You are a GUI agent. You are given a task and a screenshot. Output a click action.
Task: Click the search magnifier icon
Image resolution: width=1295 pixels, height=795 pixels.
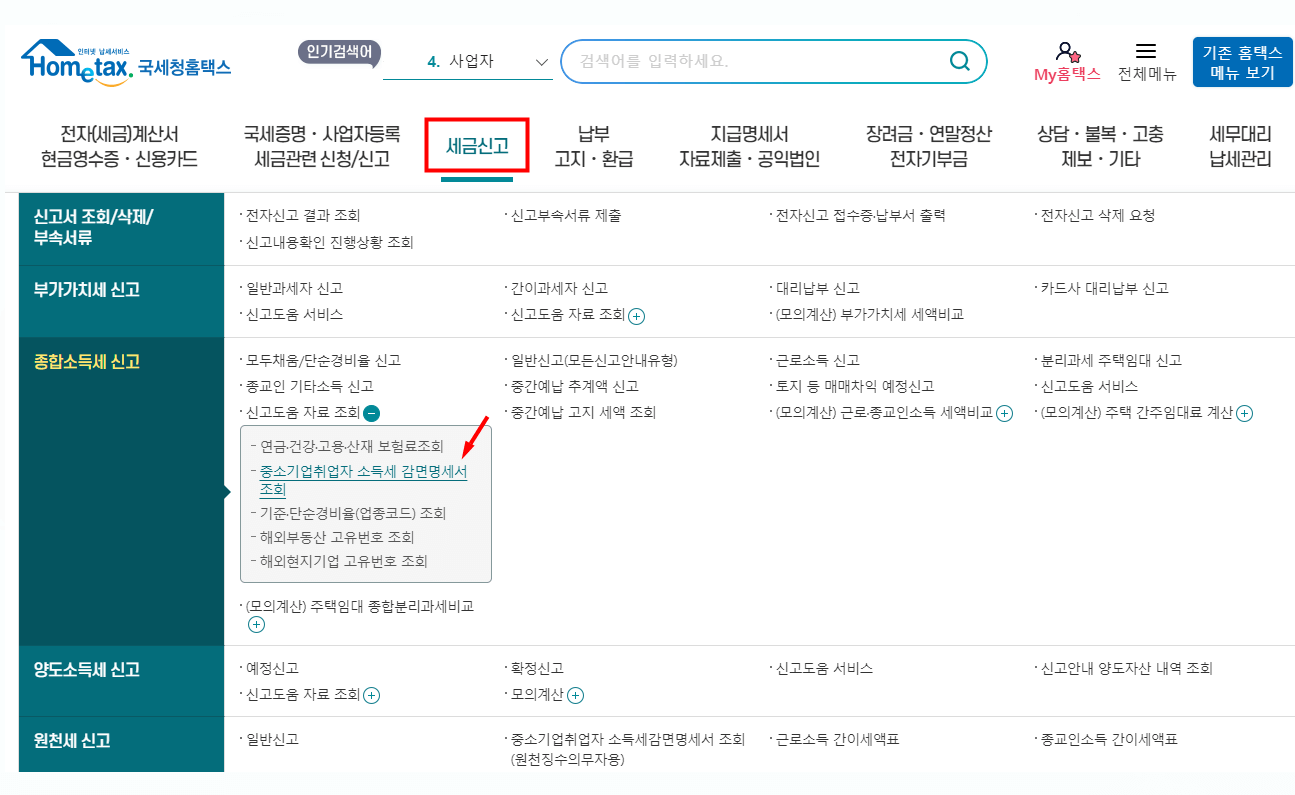[959, 61]
